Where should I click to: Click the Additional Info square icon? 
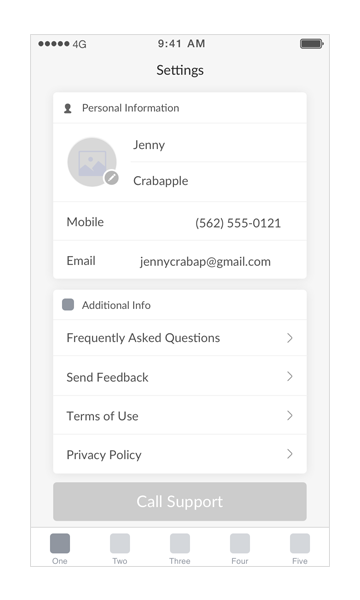[x=68, y=305]
